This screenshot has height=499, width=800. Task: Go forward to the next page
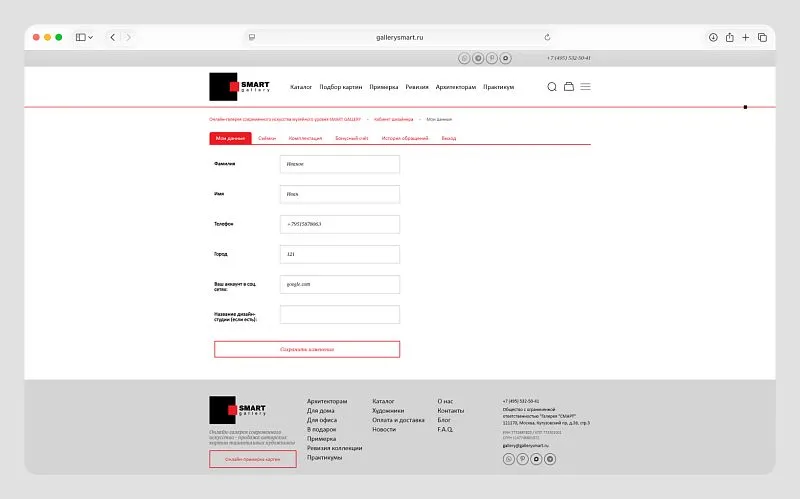128,37
